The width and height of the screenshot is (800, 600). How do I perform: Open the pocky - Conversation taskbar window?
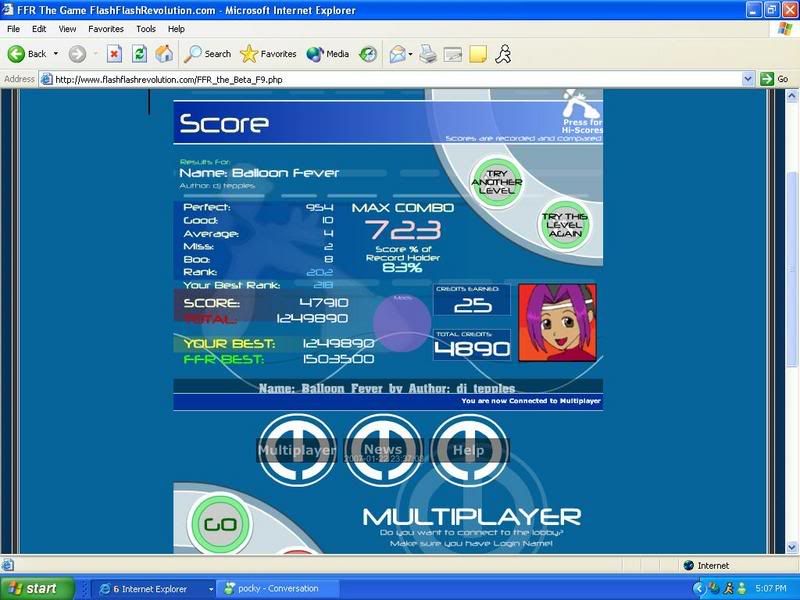(276, 589)
